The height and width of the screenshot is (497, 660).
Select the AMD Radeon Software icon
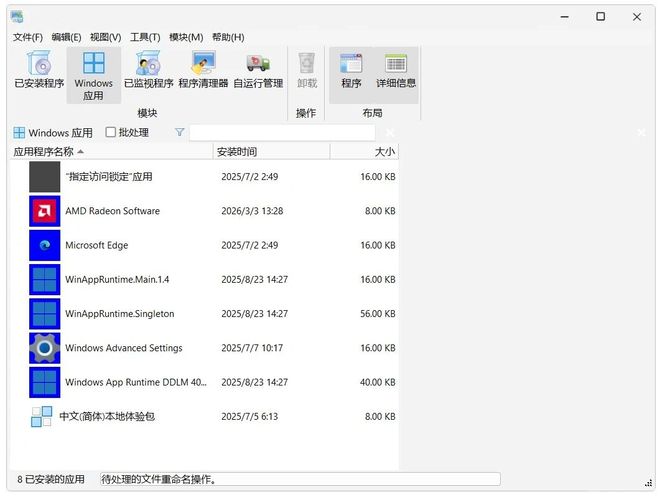tap(45, 211)
